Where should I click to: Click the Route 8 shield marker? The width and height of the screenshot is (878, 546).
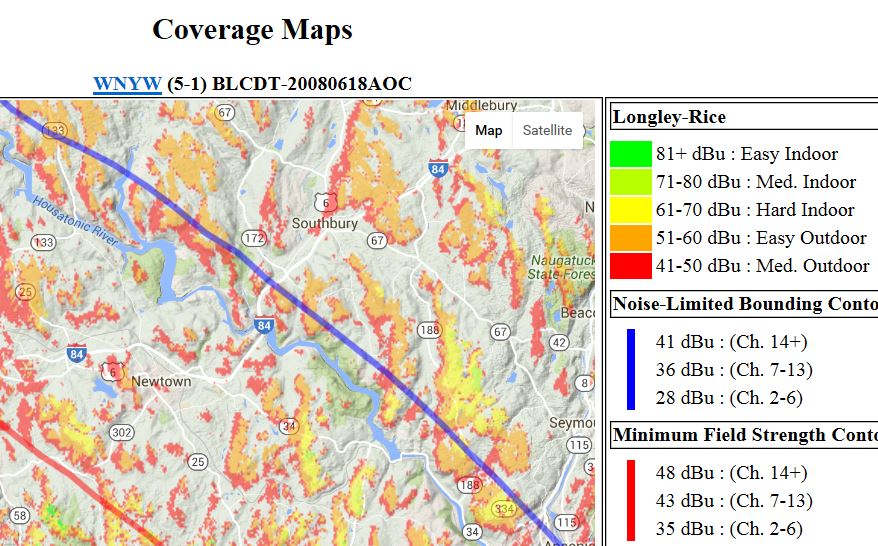tap(585, 383)
